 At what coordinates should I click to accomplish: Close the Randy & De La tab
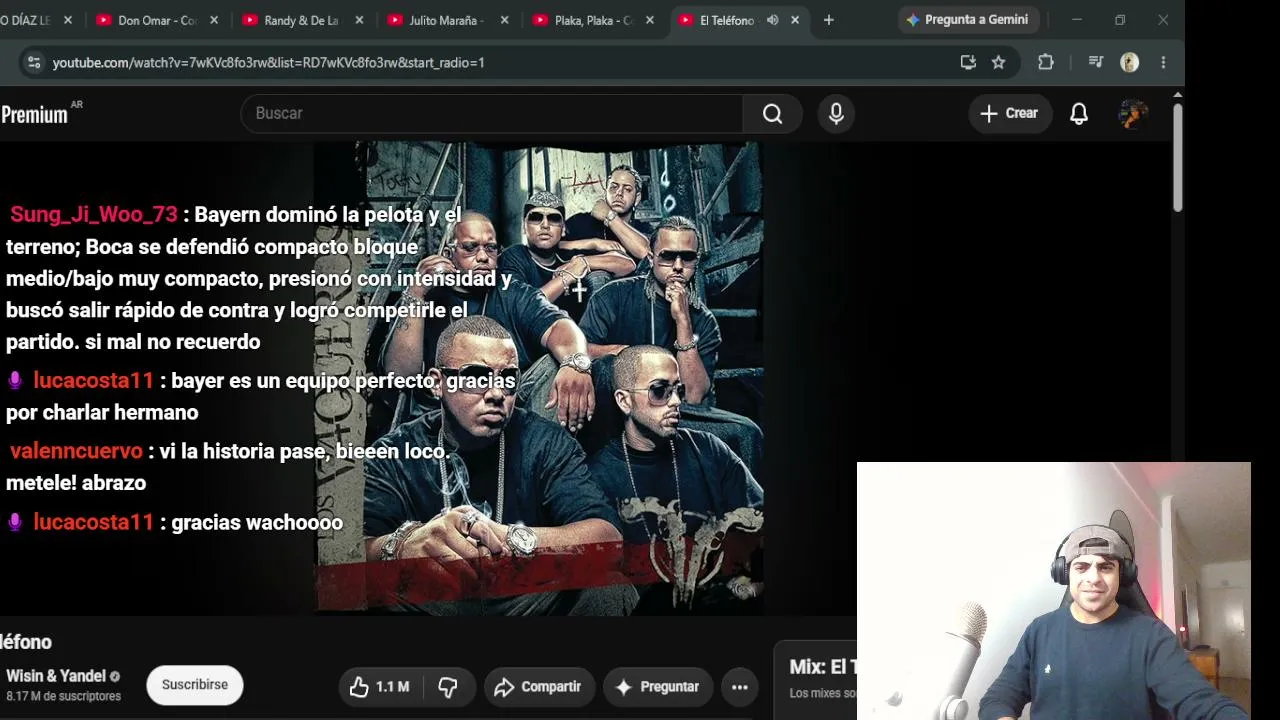click(359, 20)
